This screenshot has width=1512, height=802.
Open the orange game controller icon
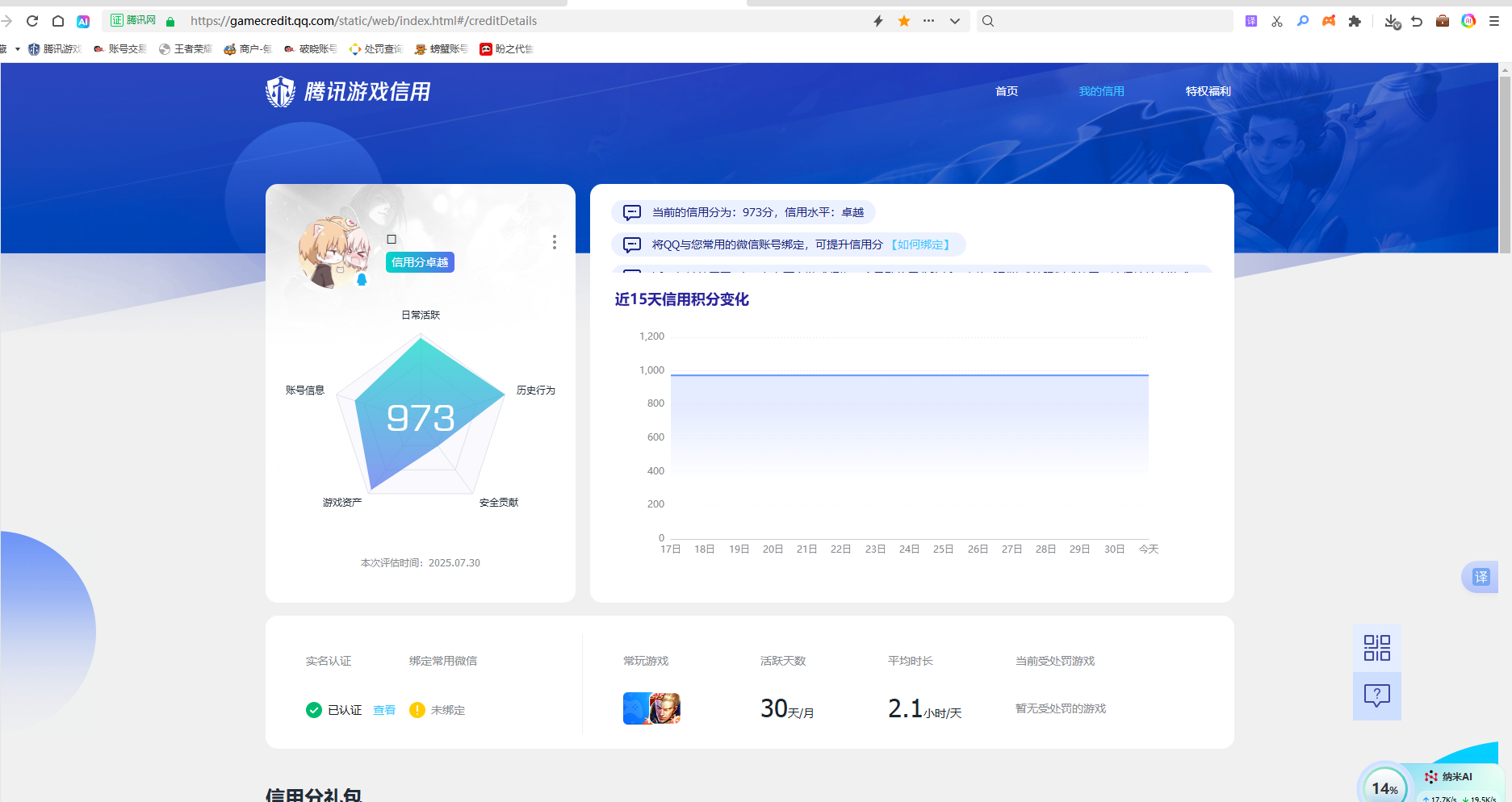tap(1329, 21)
